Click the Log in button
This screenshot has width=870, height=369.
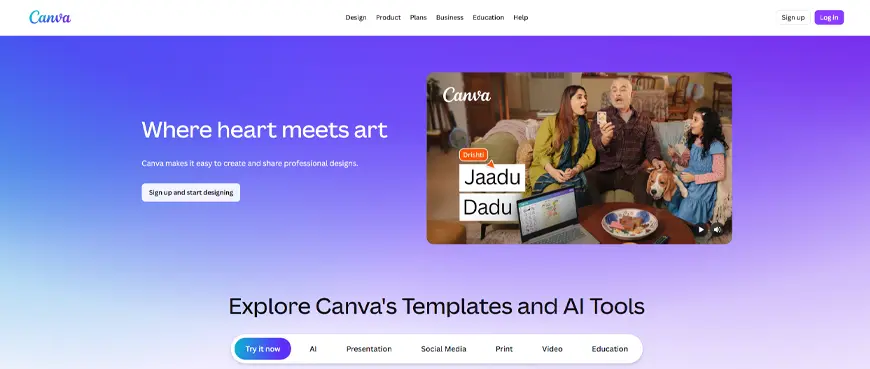point(829,17)
